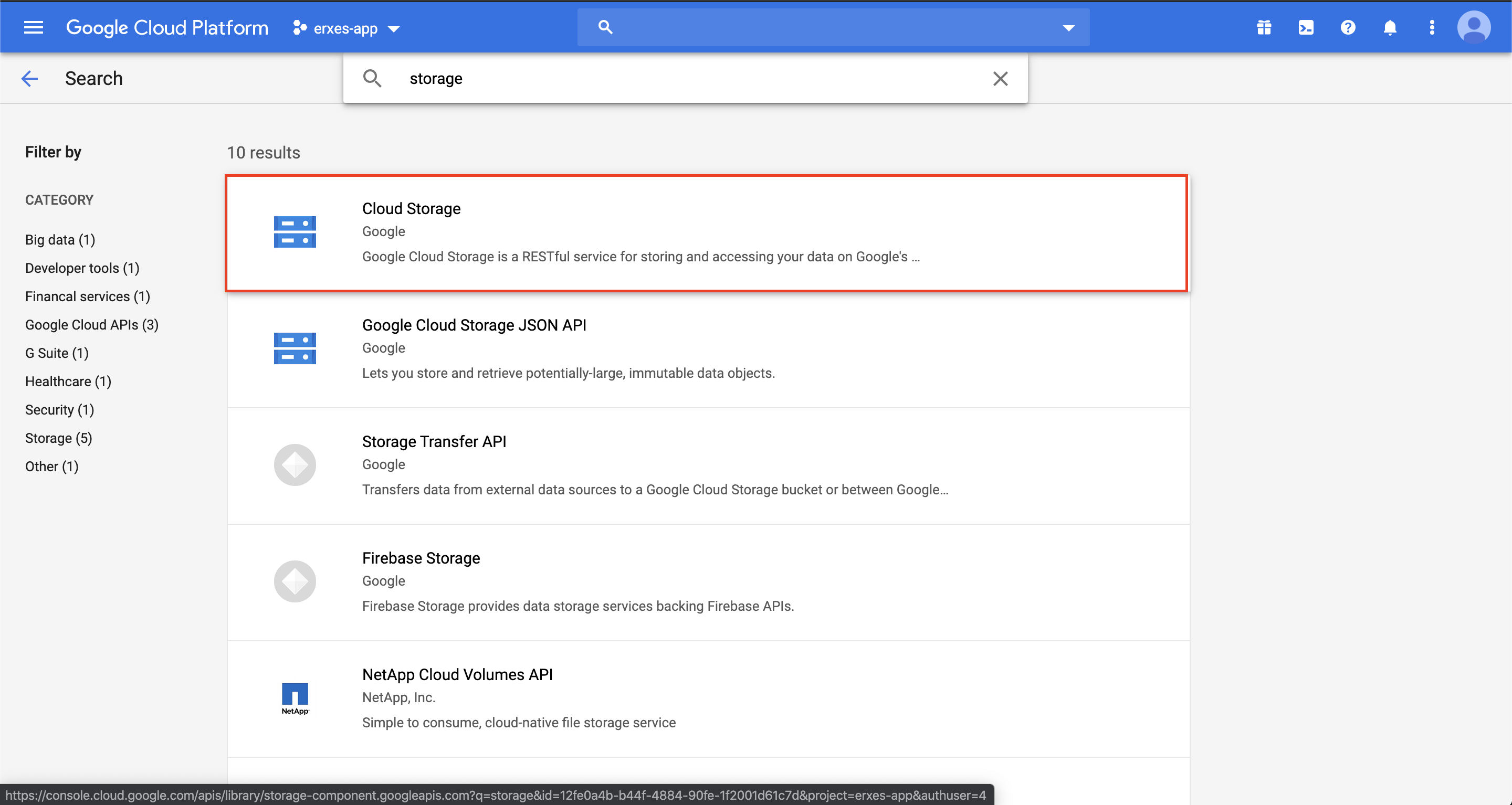Open the notifications bell

[x=1389, y=28]
